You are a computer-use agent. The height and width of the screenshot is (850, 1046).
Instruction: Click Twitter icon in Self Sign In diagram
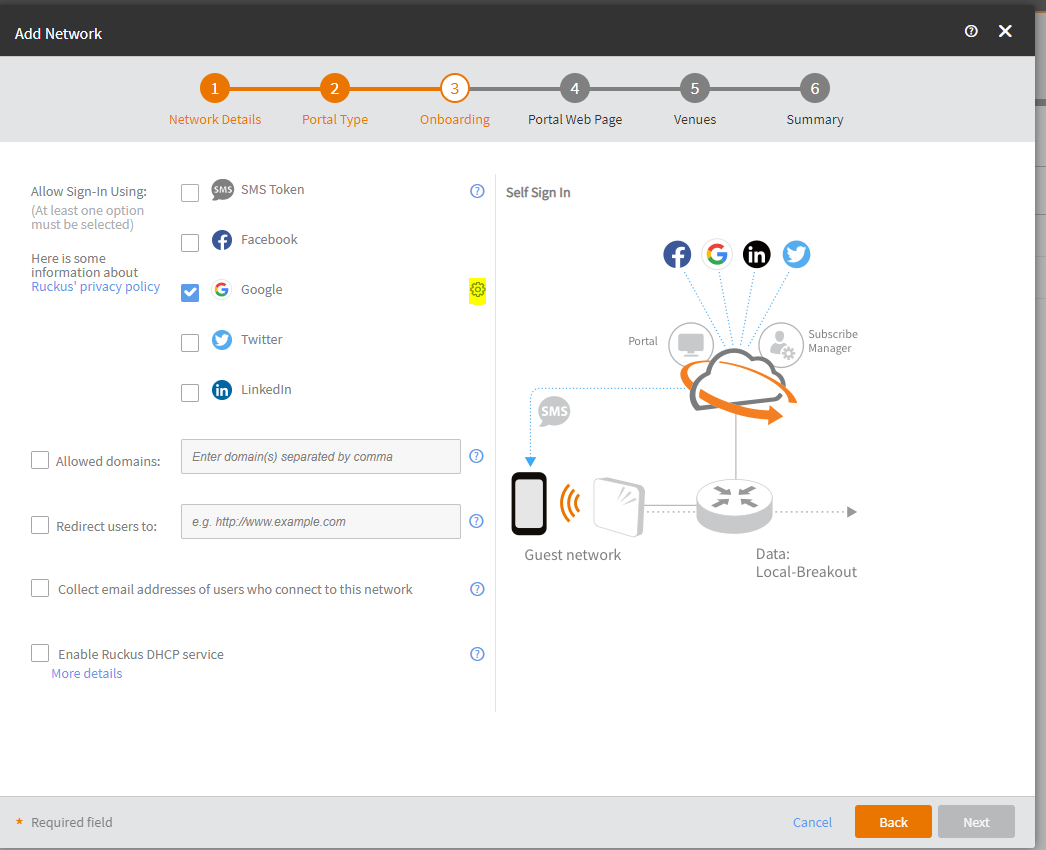797,254
